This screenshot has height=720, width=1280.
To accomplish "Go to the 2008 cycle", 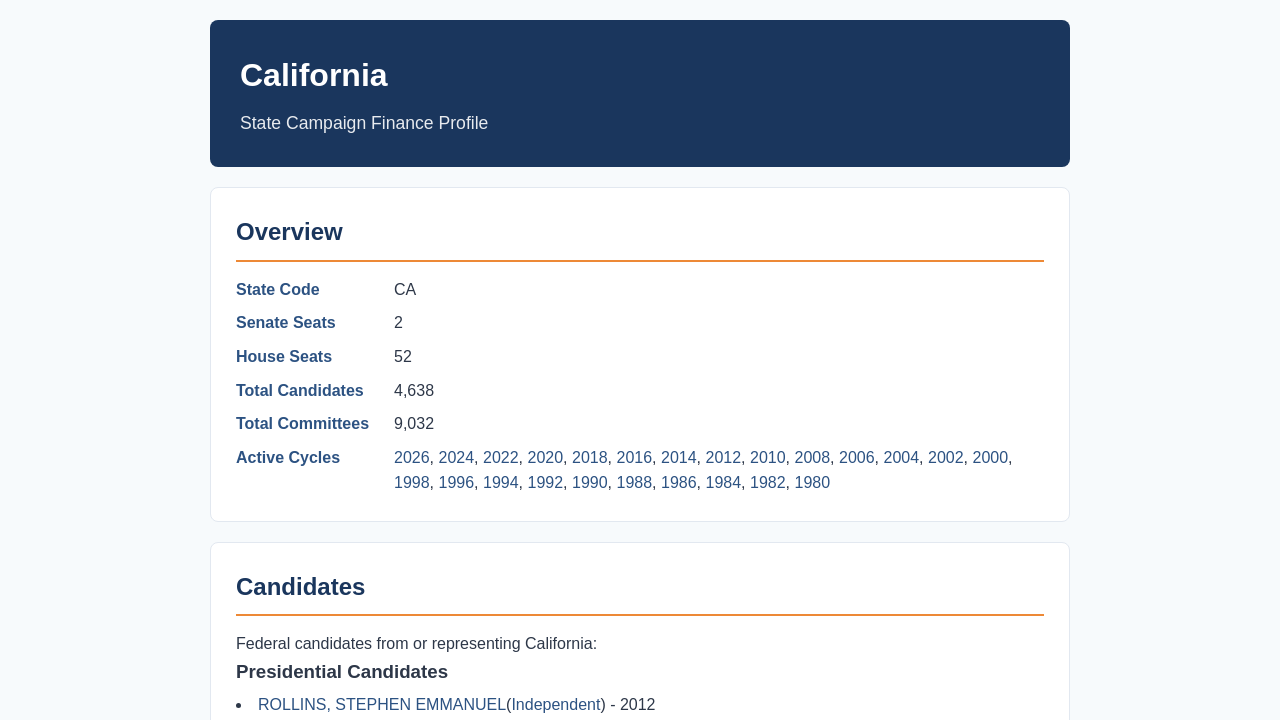I will click(x=812, y=458).
